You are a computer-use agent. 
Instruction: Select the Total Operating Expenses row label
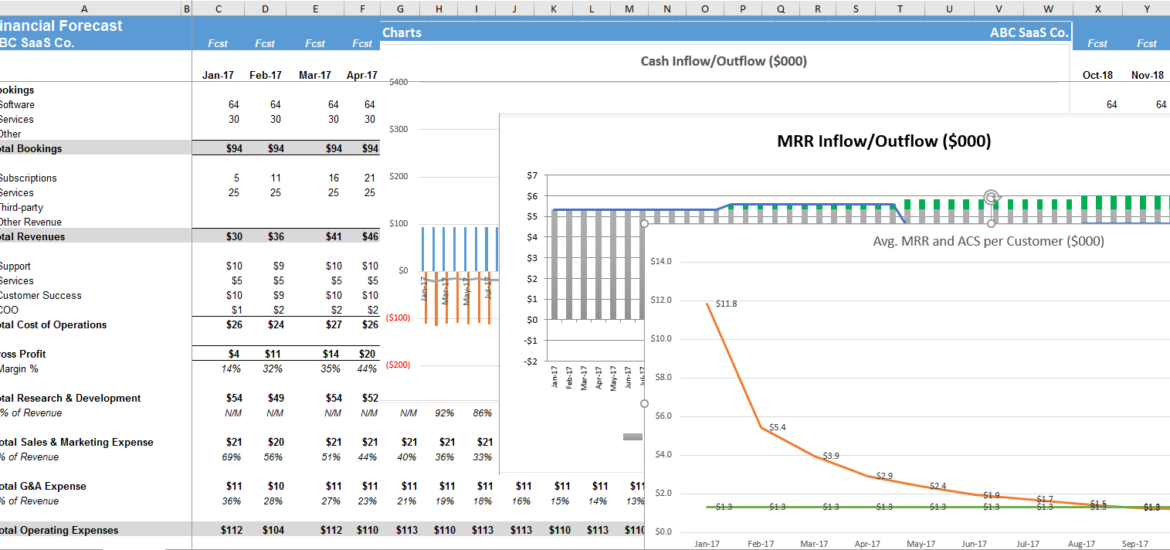[59, 530]
